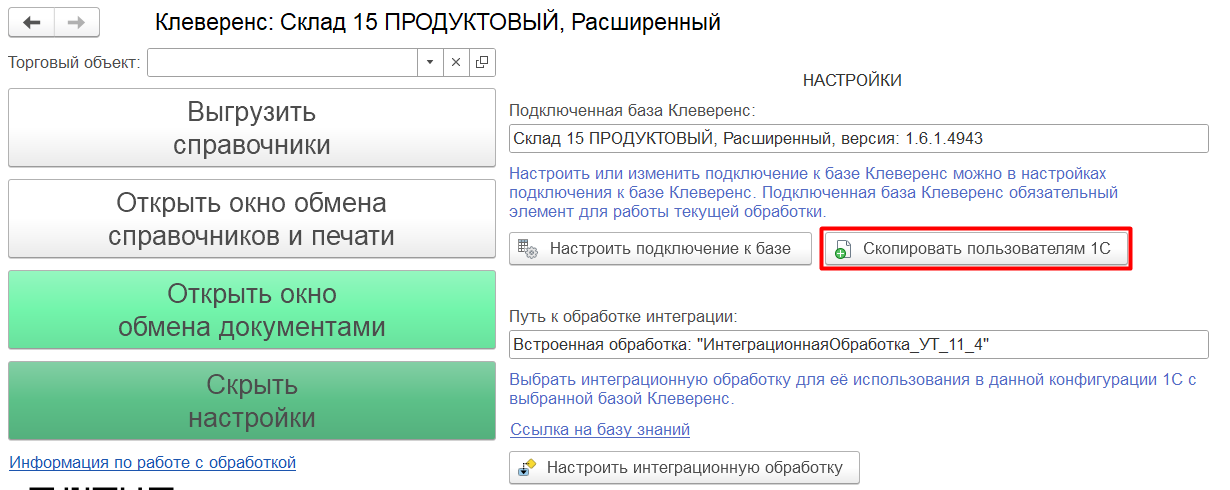Viewport: 1230px width, 490px height.
Task: Click Настроить интеграционную обработку button
Action: pyautogui.click(x=684, y=467)
